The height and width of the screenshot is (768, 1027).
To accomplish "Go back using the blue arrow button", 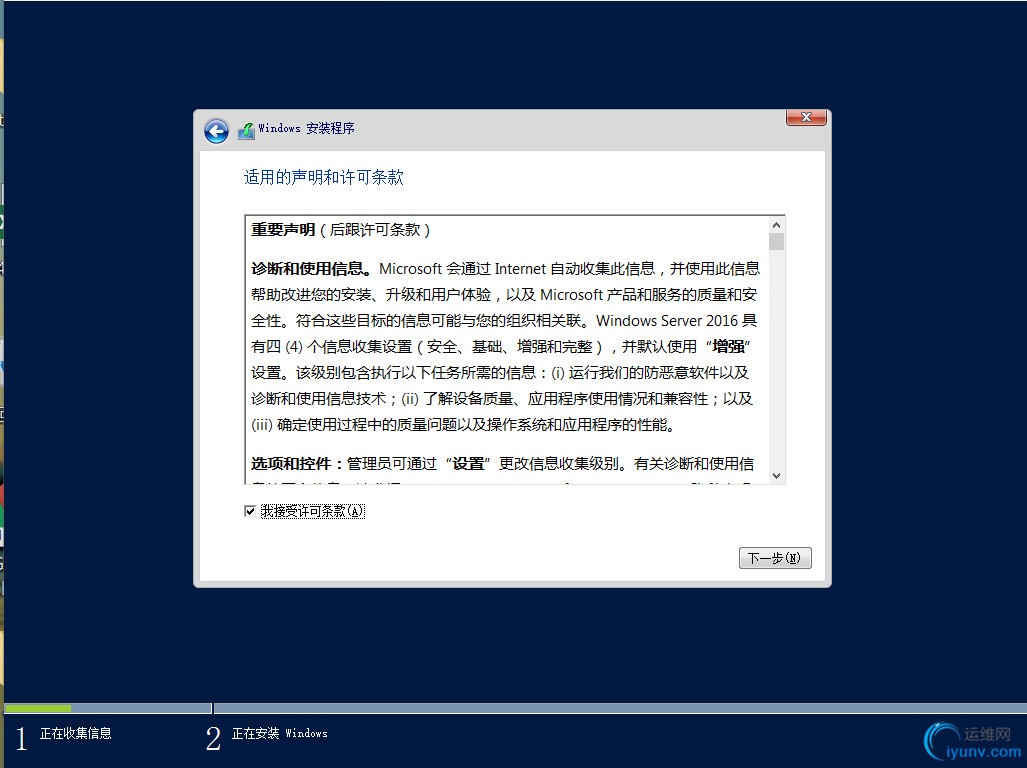I will [216, 131].
